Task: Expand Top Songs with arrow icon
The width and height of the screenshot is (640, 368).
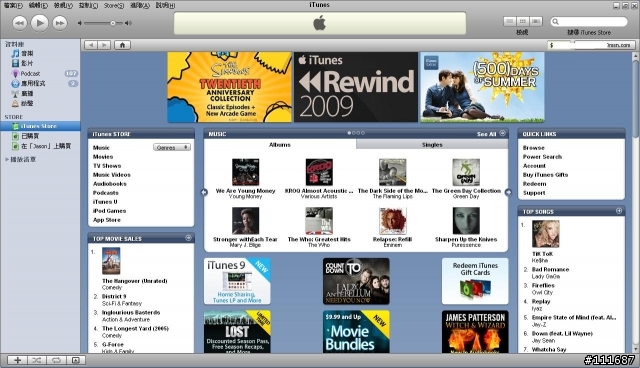Action: (619, 211)
